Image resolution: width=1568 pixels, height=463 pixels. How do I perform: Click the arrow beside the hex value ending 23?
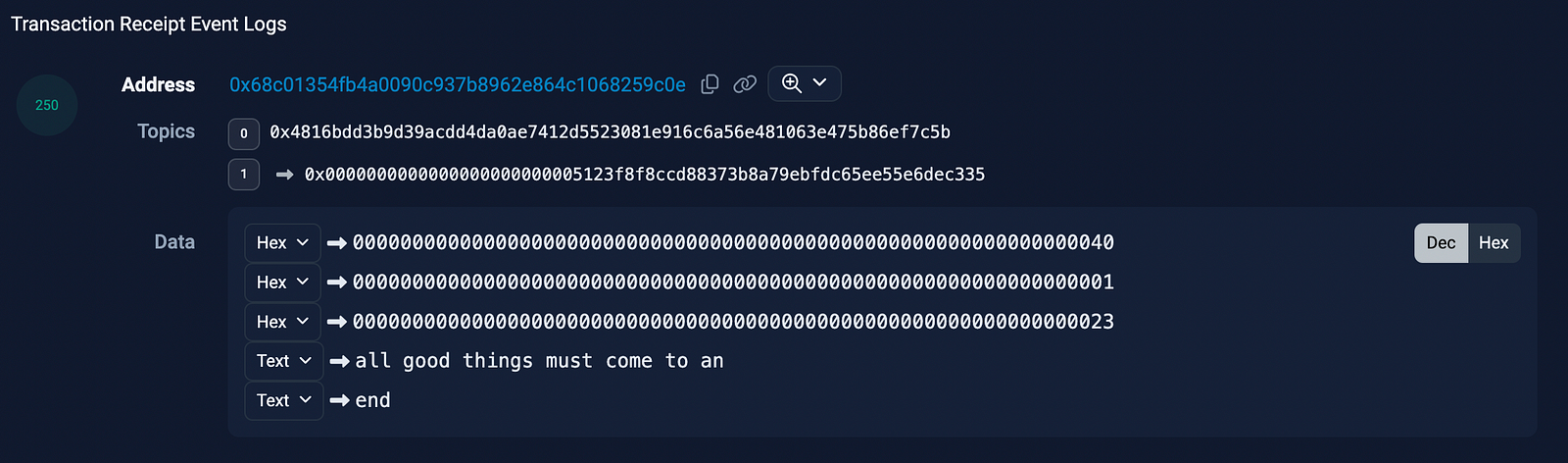[x=337, y=322]
